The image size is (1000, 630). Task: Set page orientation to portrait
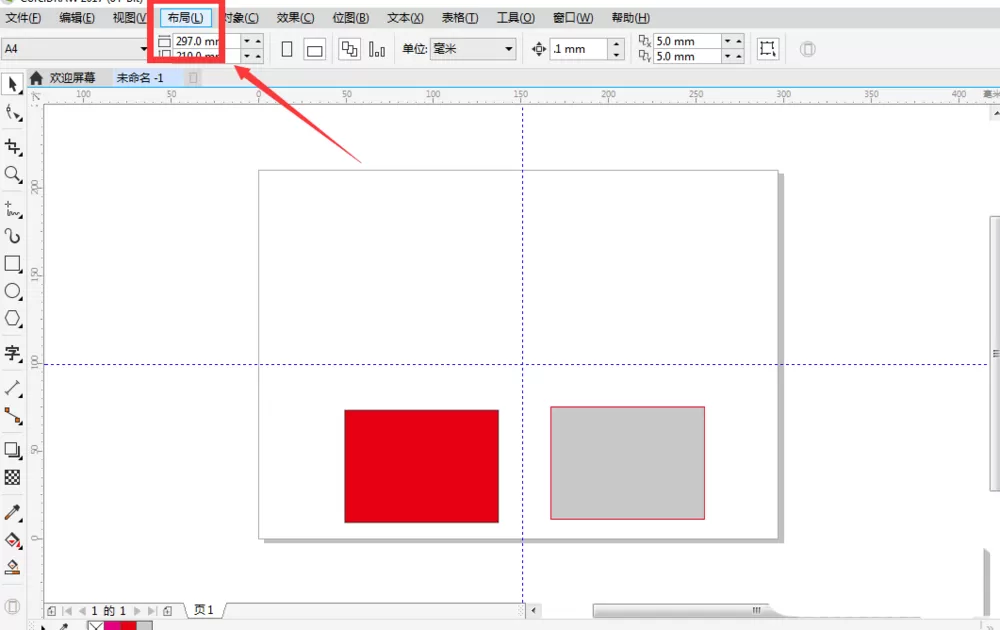pos(287,49)
